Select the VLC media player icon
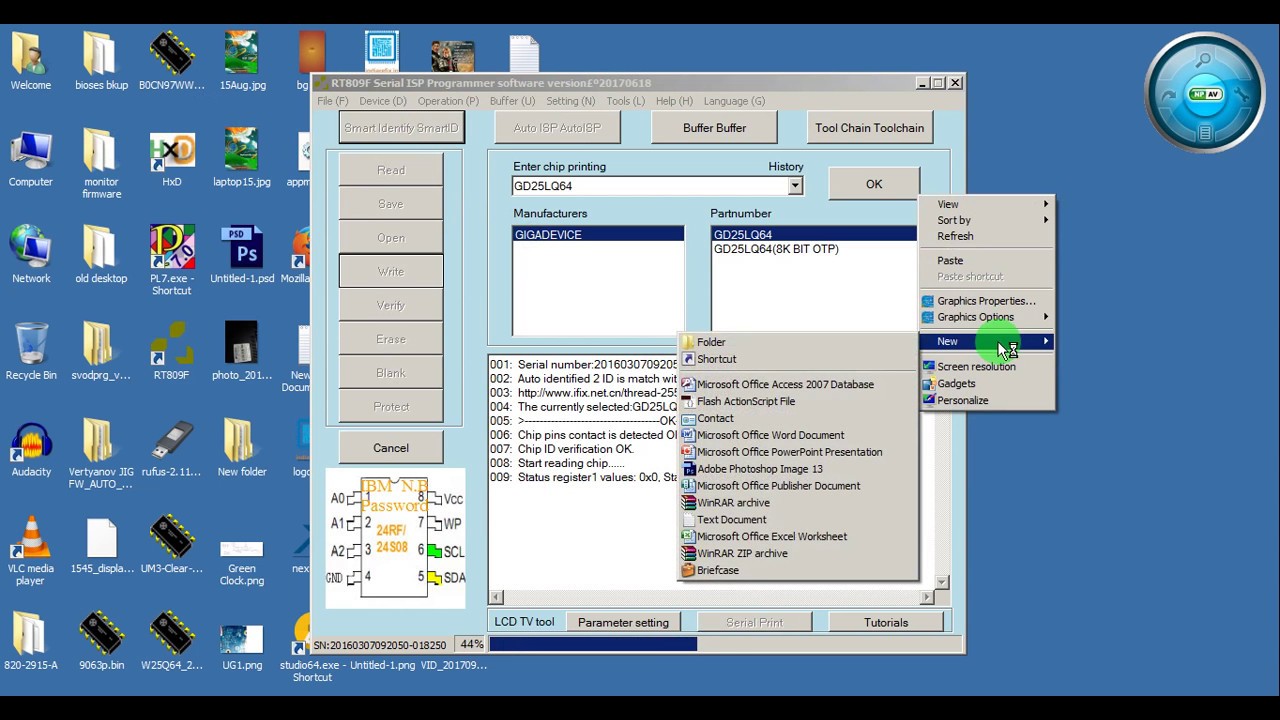The height and width of the screenshot is (720, 1280). tap(30, 550)
